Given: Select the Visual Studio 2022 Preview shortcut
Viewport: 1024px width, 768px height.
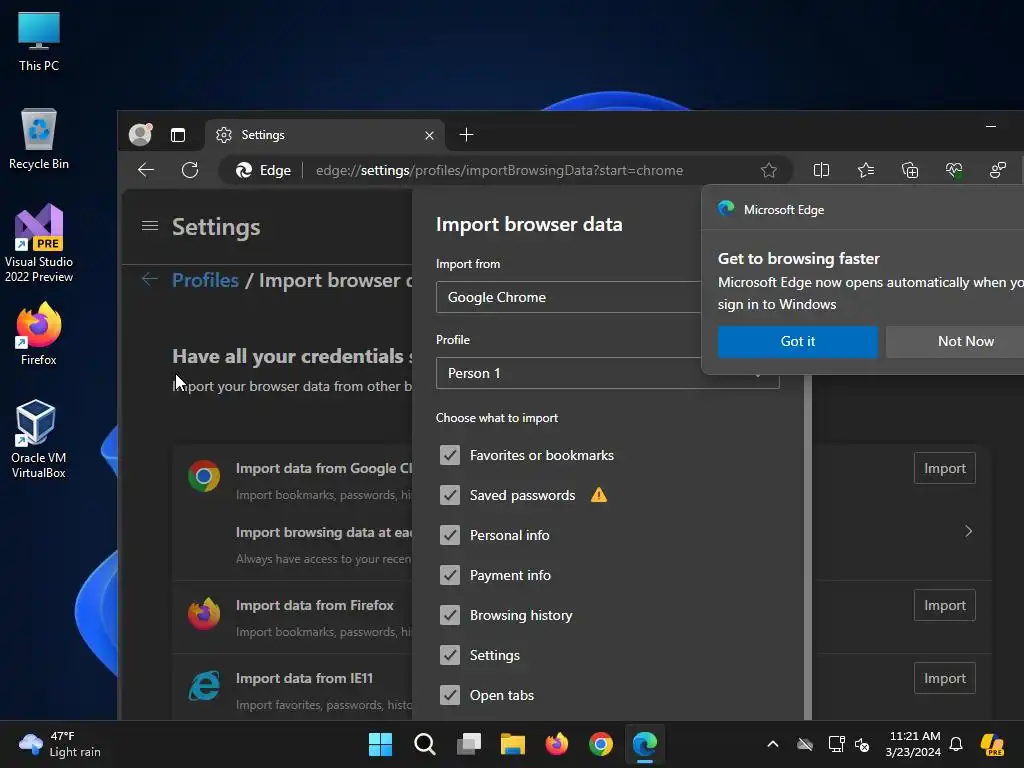Looking at the screenshot, I should click(39, 243).
